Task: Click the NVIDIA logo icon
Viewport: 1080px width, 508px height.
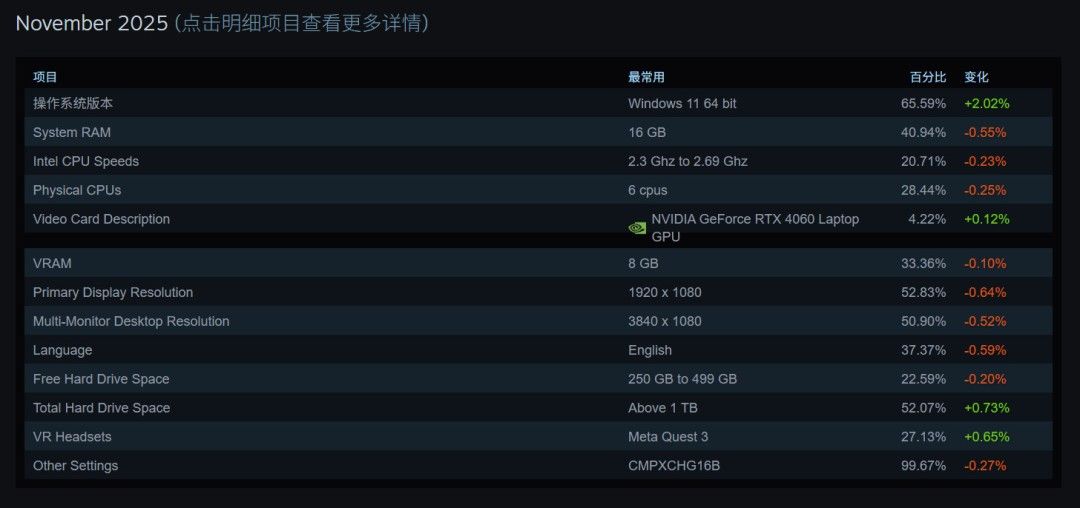Action: coord(637,228)
